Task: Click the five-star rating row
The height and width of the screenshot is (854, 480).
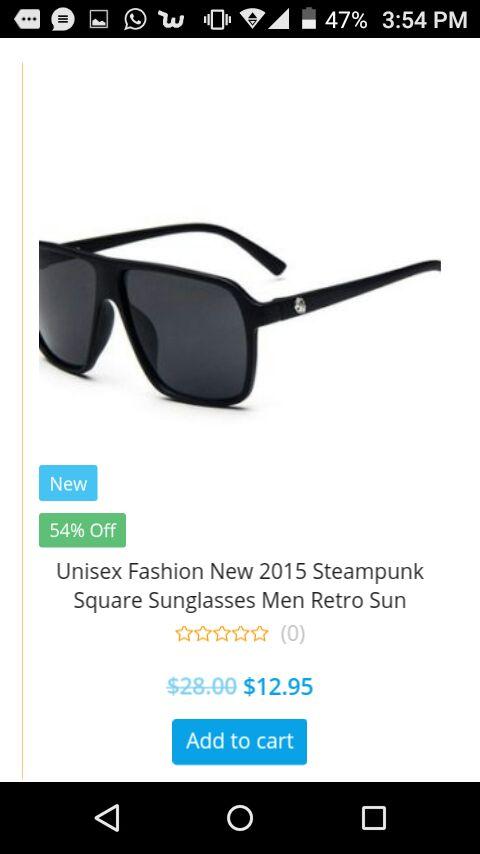Action: point(222,634)
